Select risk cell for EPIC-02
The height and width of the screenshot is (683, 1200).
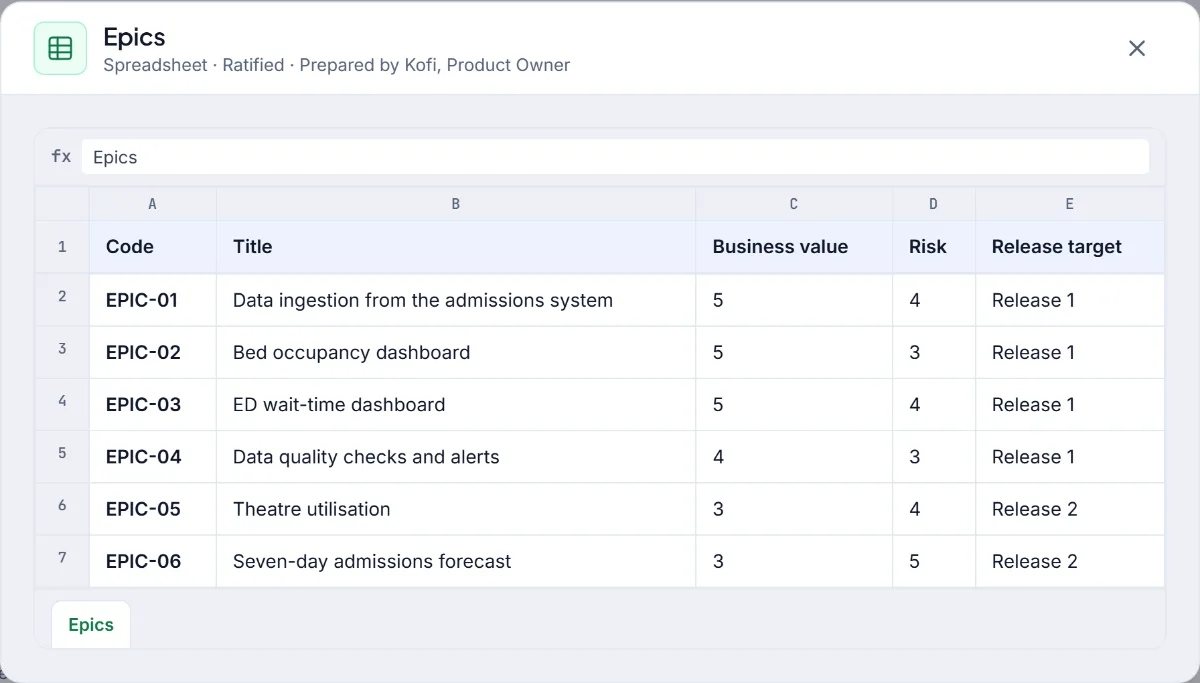(934, 352)
